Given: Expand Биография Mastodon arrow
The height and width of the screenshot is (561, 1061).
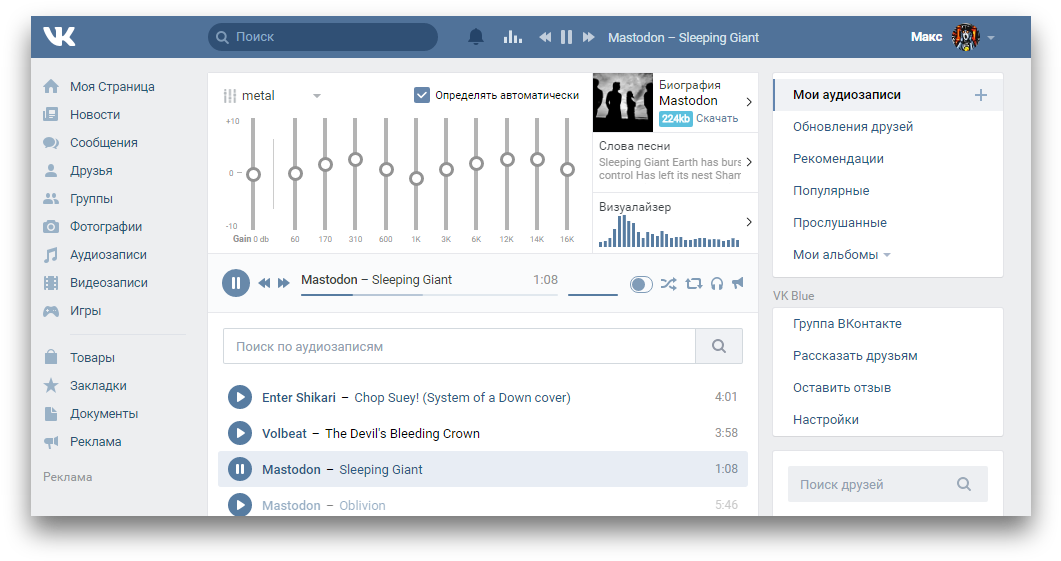Looking at the screenshot, I should [x=748, y=102].
